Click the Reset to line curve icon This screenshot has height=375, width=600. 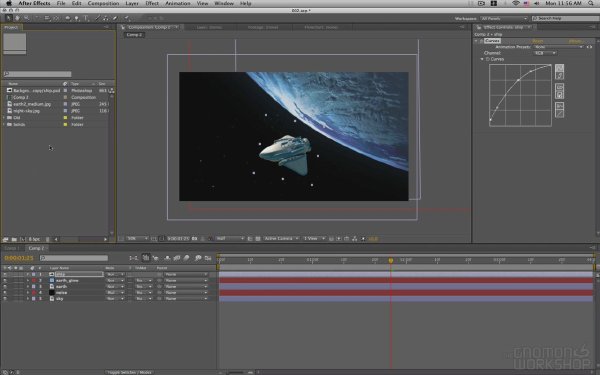click(x=559, y=114)
